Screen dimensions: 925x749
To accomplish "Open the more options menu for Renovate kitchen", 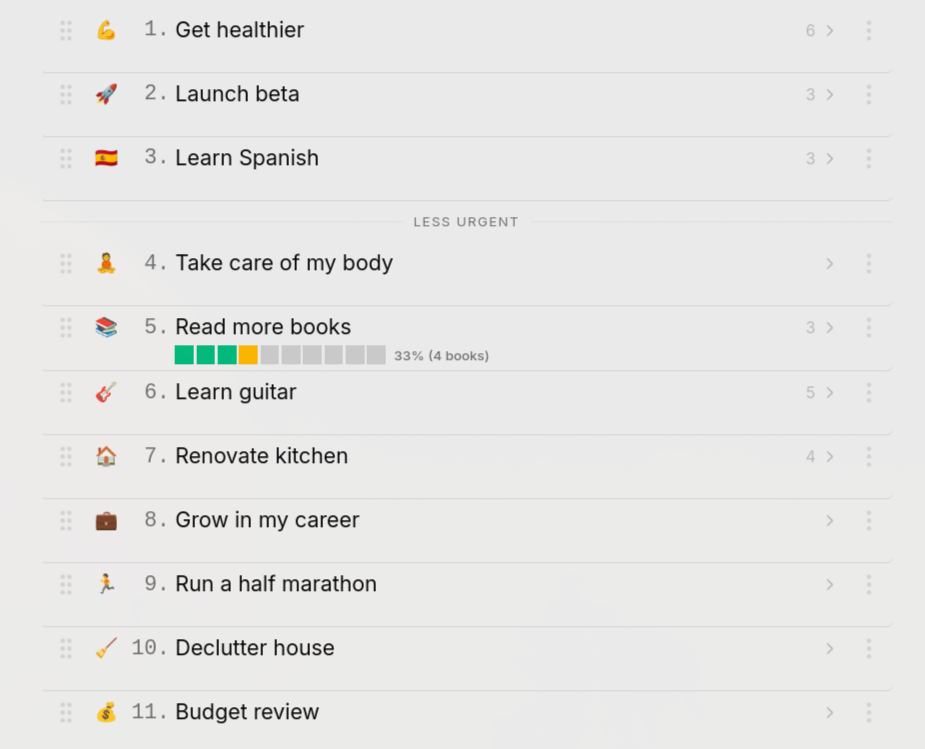I will [868, 457].
